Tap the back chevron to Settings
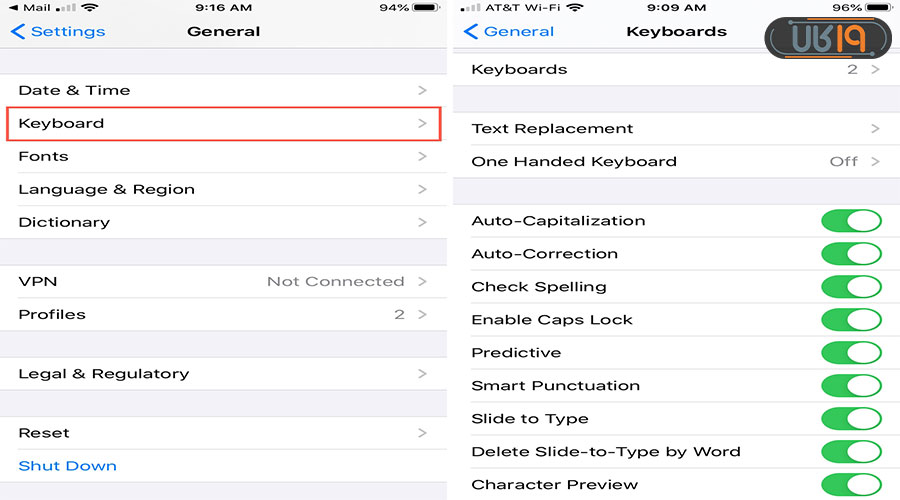 tap(17, 32)
